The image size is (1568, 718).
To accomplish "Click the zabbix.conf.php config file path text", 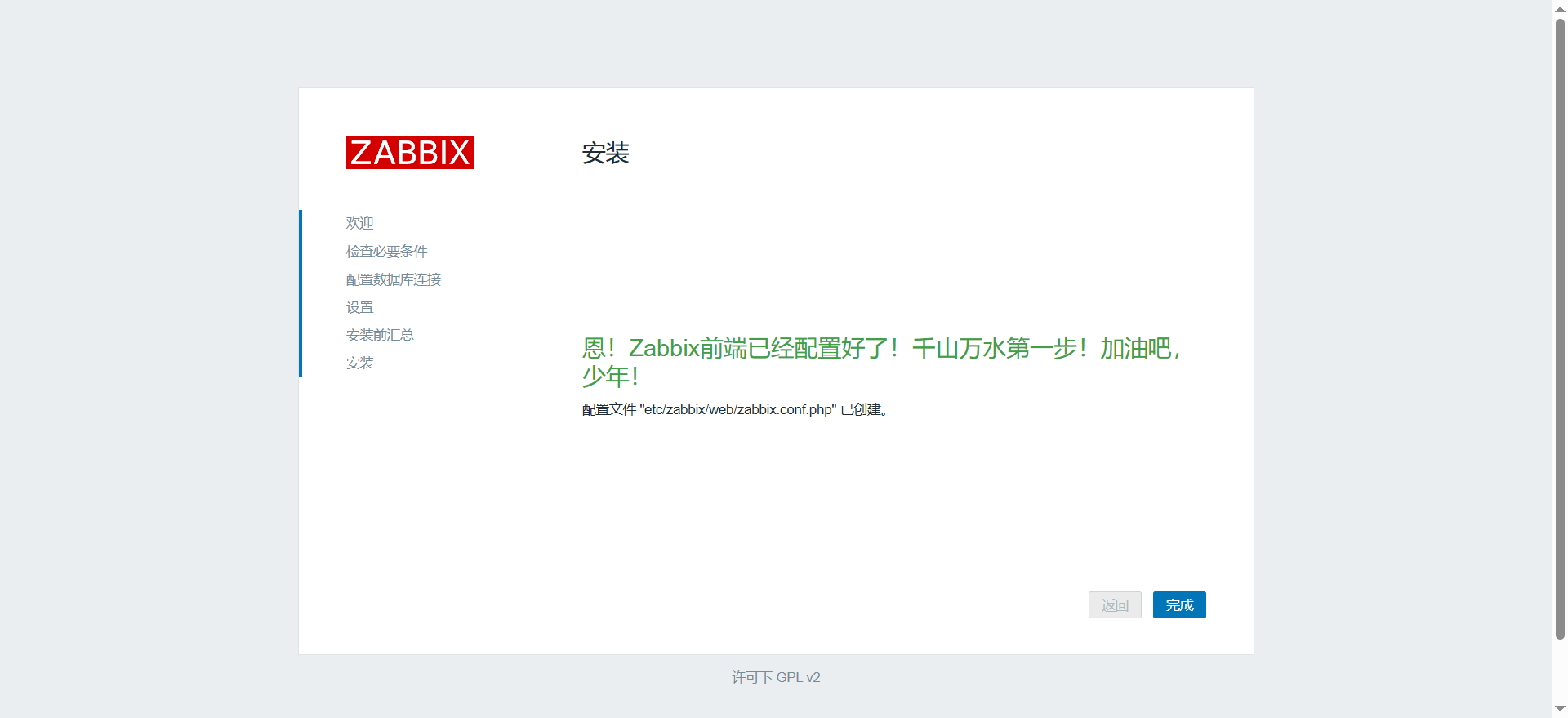I will 737,410.
